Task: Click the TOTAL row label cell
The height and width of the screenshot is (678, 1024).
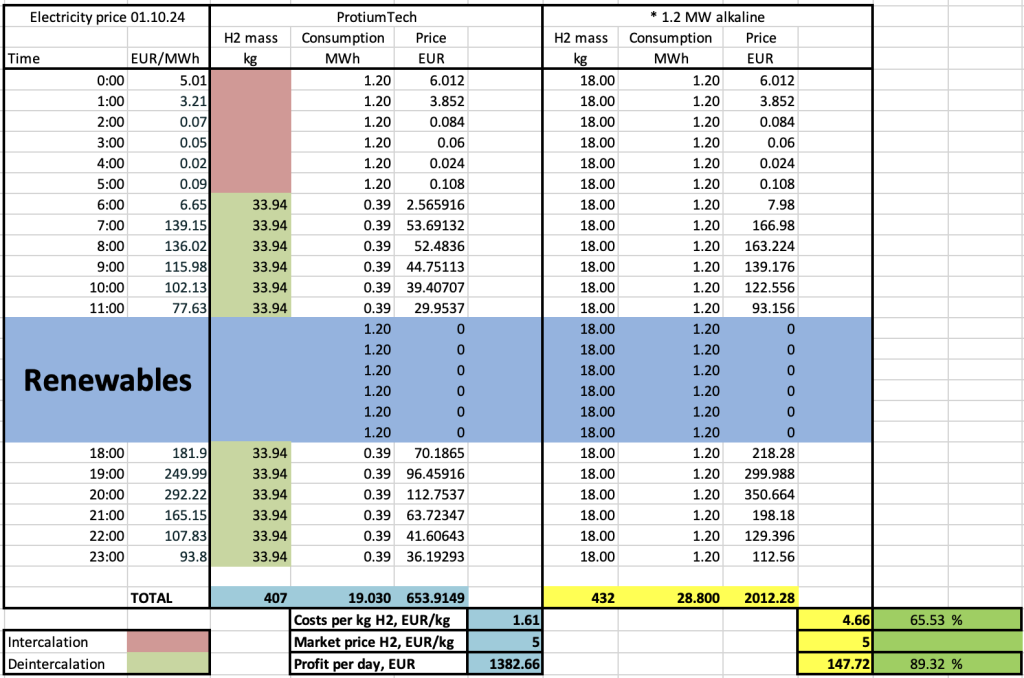Action: (150, 598)
